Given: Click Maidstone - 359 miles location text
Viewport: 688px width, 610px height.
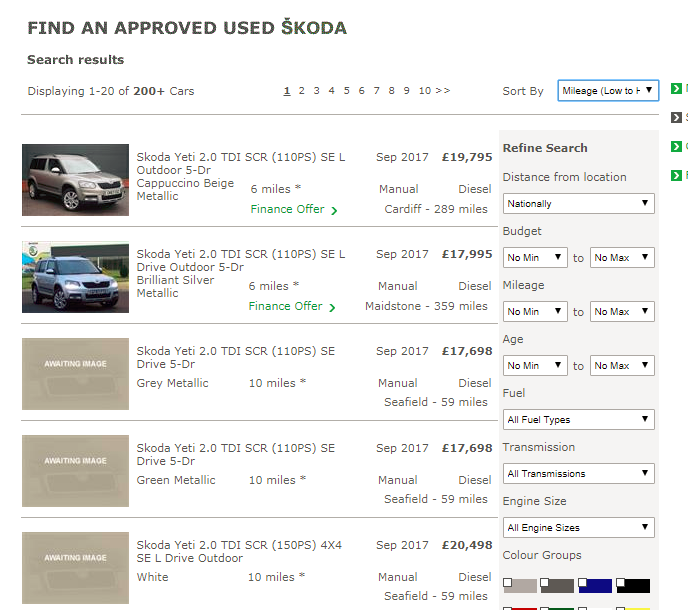Looking at the screenshot, I should [426, 306].
